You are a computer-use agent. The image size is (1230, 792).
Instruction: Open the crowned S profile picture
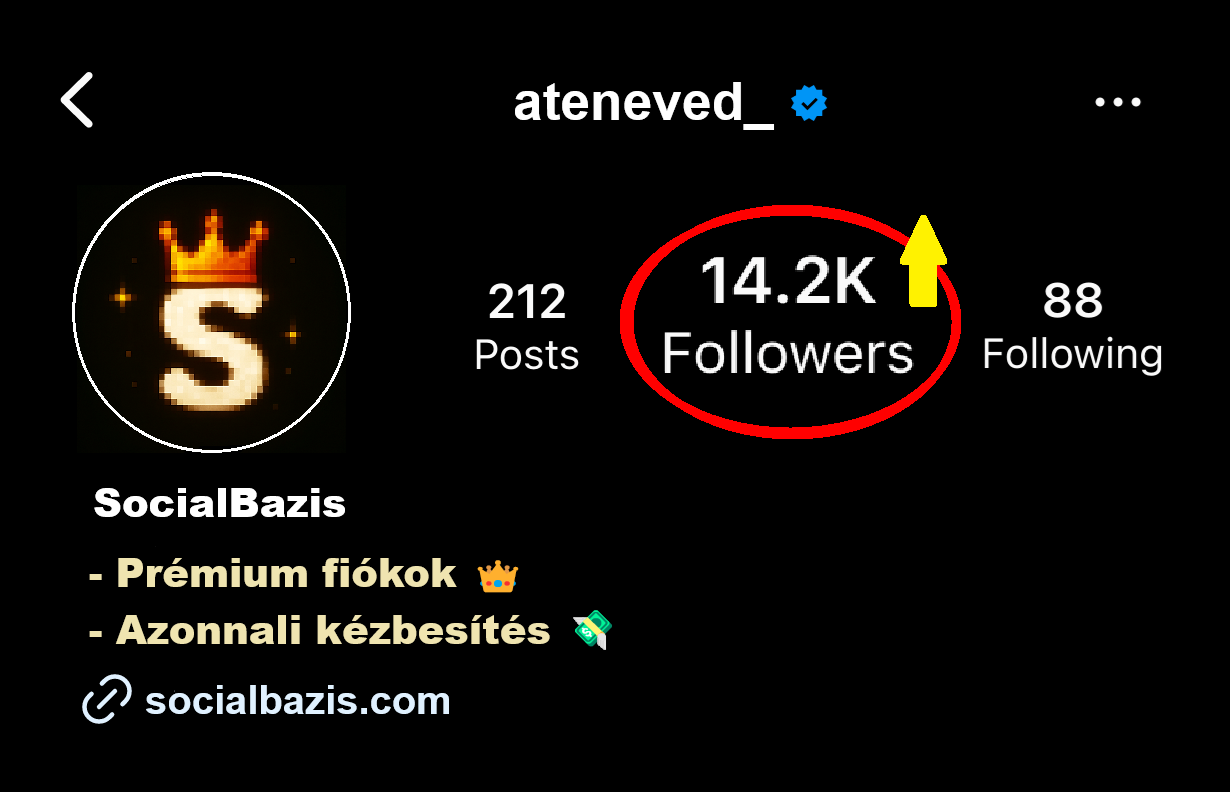pos(212,313)
